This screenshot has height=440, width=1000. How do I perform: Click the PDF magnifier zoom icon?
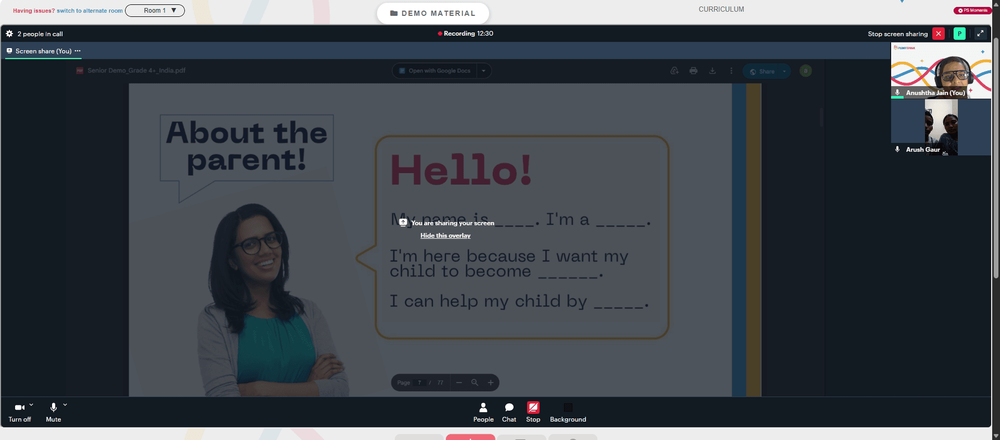point(474,383)
